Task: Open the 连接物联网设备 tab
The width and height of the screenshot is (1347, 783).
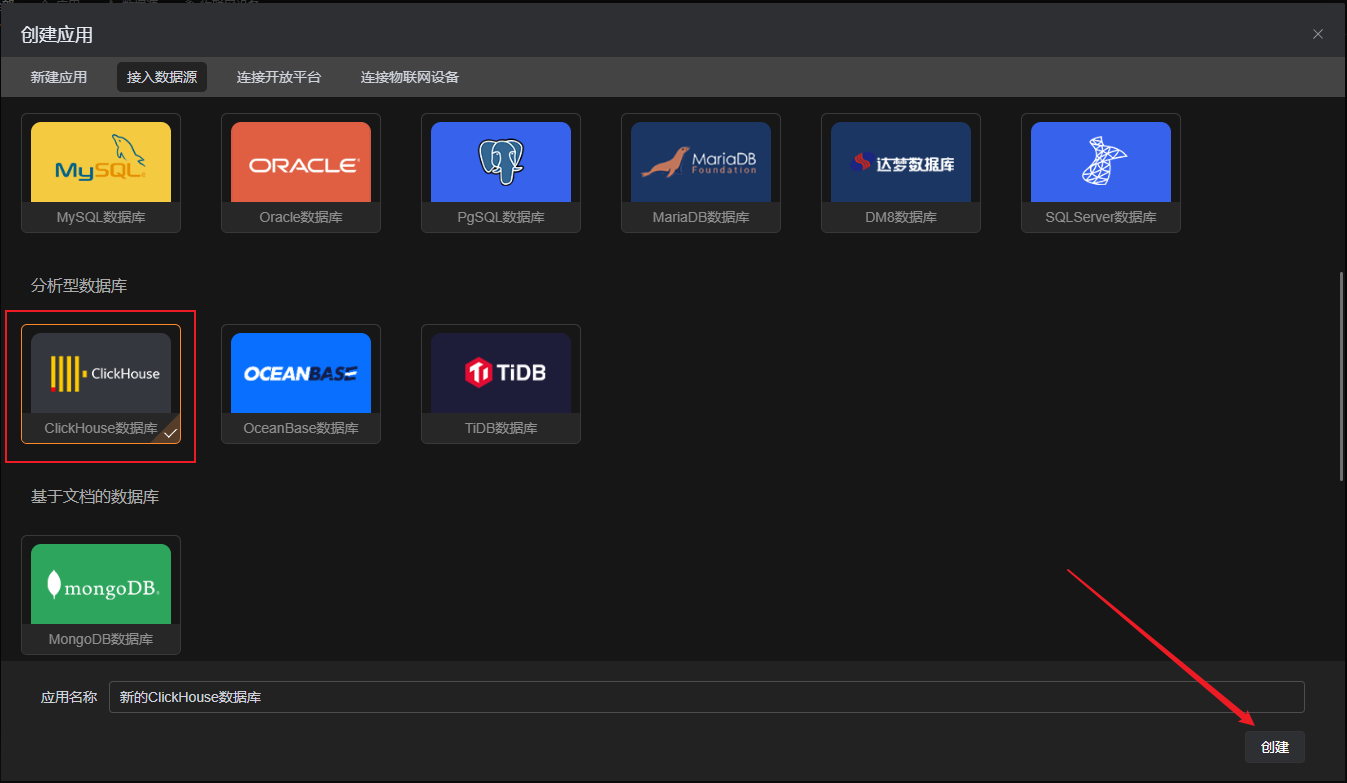Action: 410,77
